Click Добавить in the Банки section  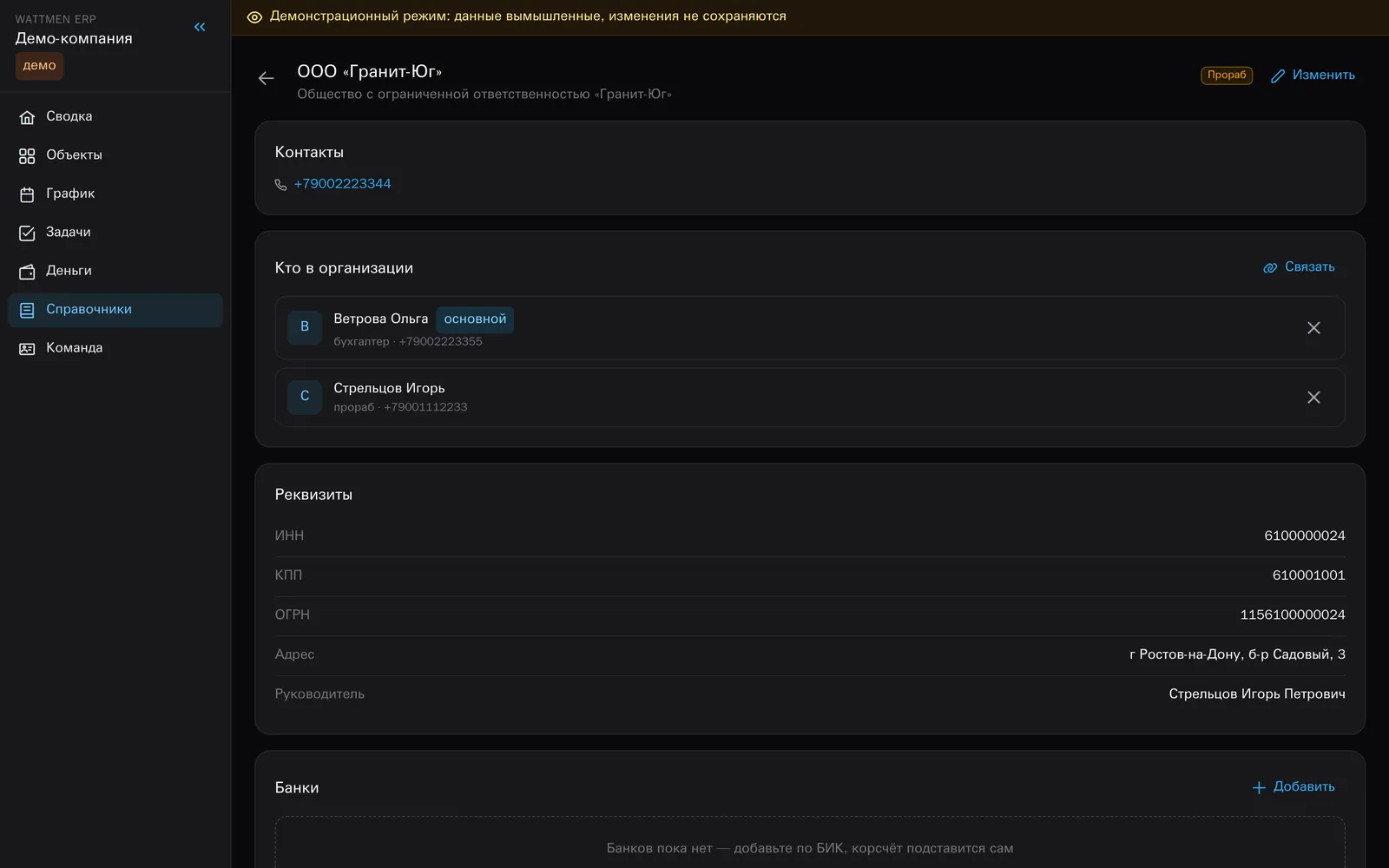(x=1294, y=787)
